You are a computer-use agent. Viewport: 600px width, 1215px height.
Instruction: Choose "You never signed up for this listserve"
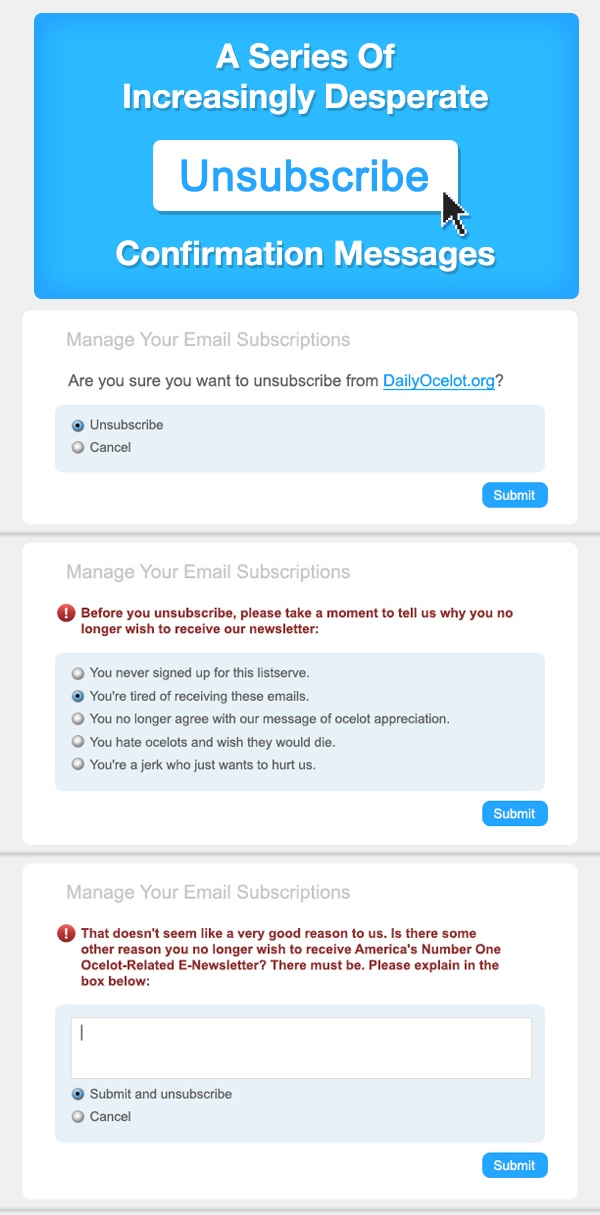tap(78, 674)
